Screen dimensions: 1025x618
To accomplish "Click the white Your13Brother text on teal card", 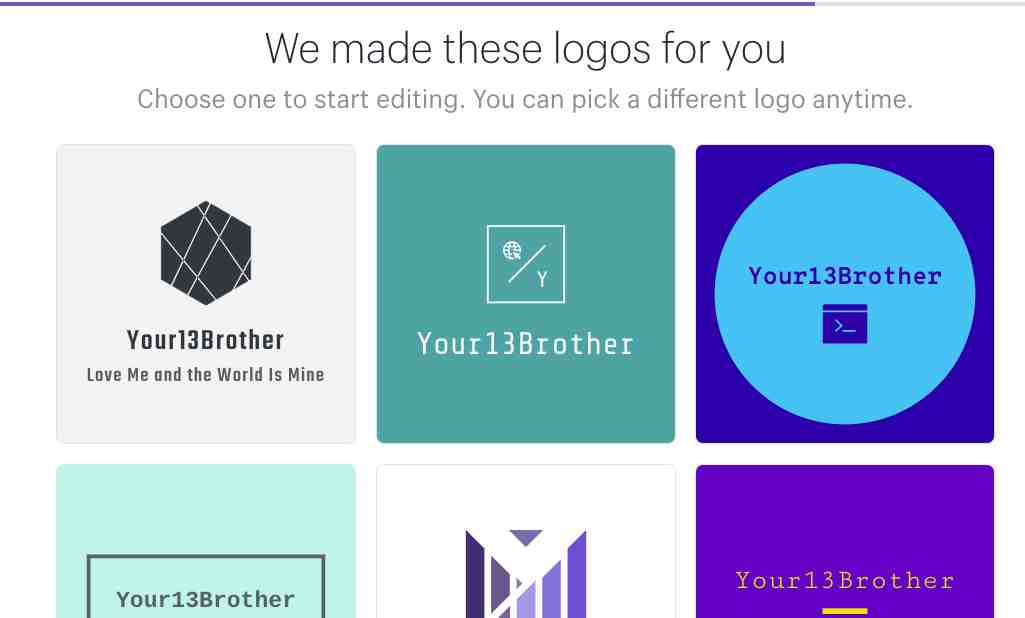I will click(x=526, y=344).
